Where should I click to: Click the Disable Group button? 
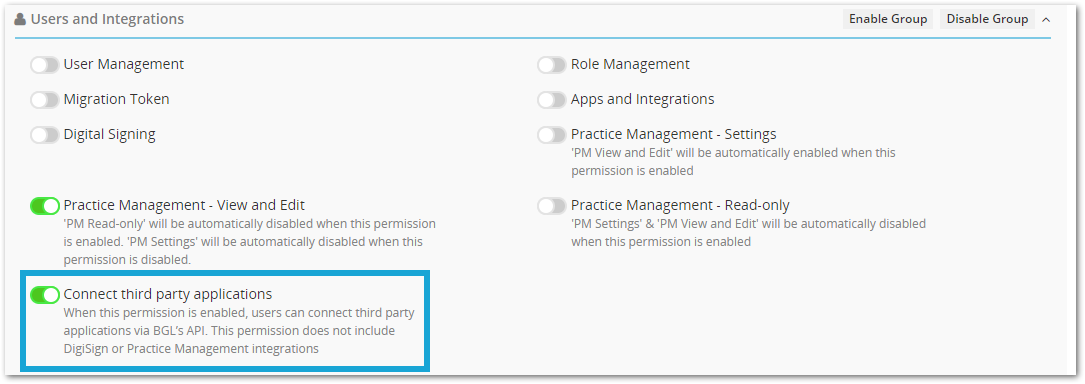pyautogui.click(x=987, y=19)
